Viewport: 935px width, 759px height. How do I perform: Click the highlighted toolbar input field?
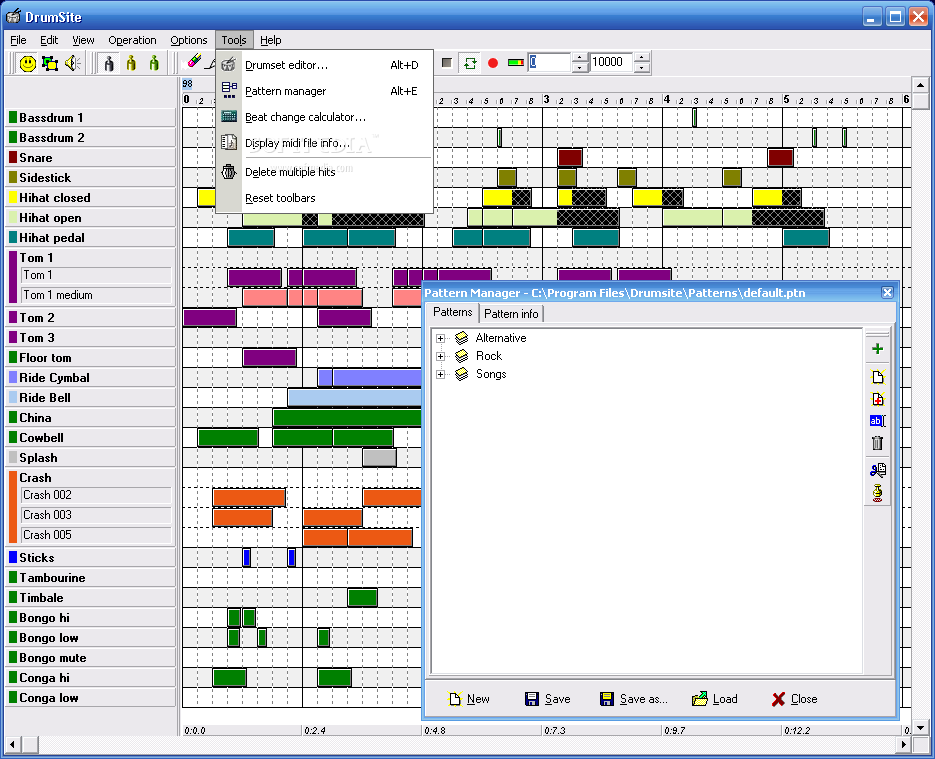pos(550,62)
